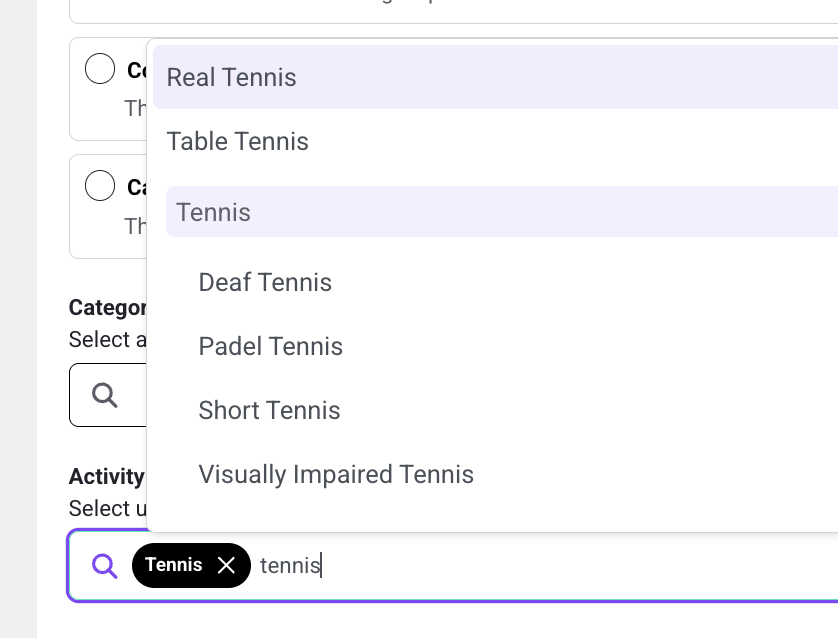Click the bold 'Co' title in first card

tap(136, 71)
